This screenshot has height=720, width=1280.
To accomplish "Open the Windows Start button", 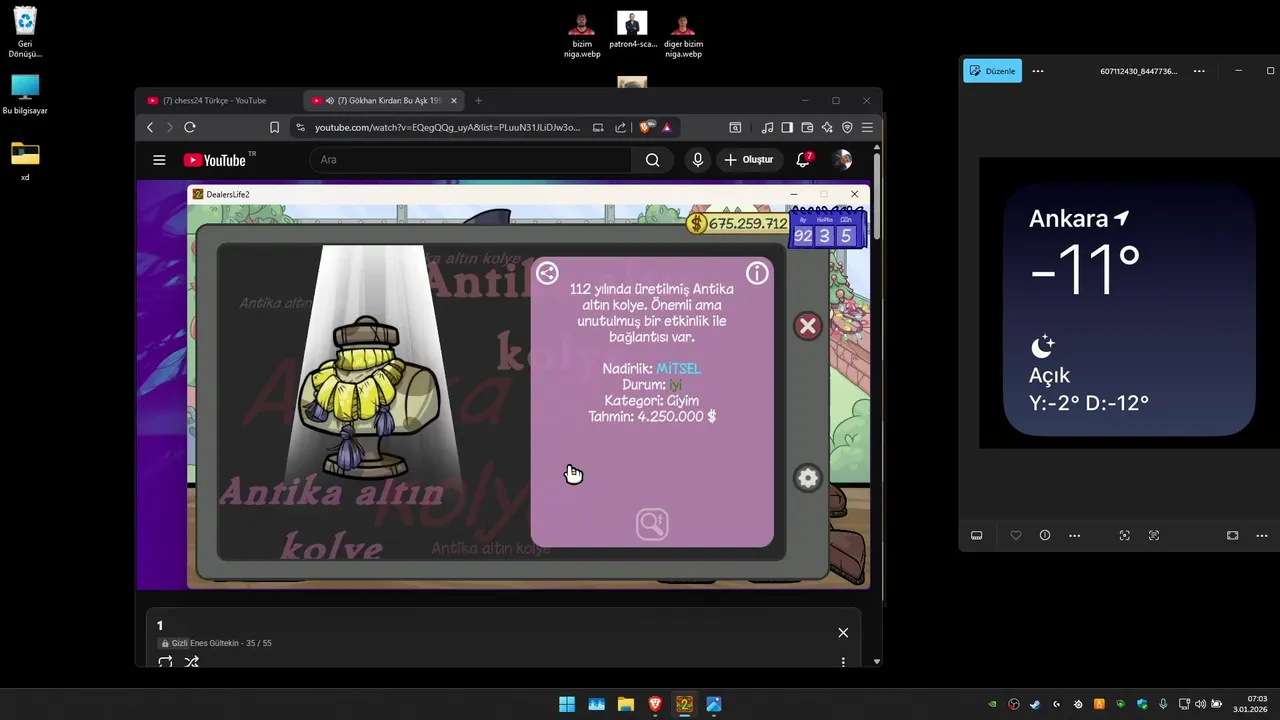I will click(567, 704).
